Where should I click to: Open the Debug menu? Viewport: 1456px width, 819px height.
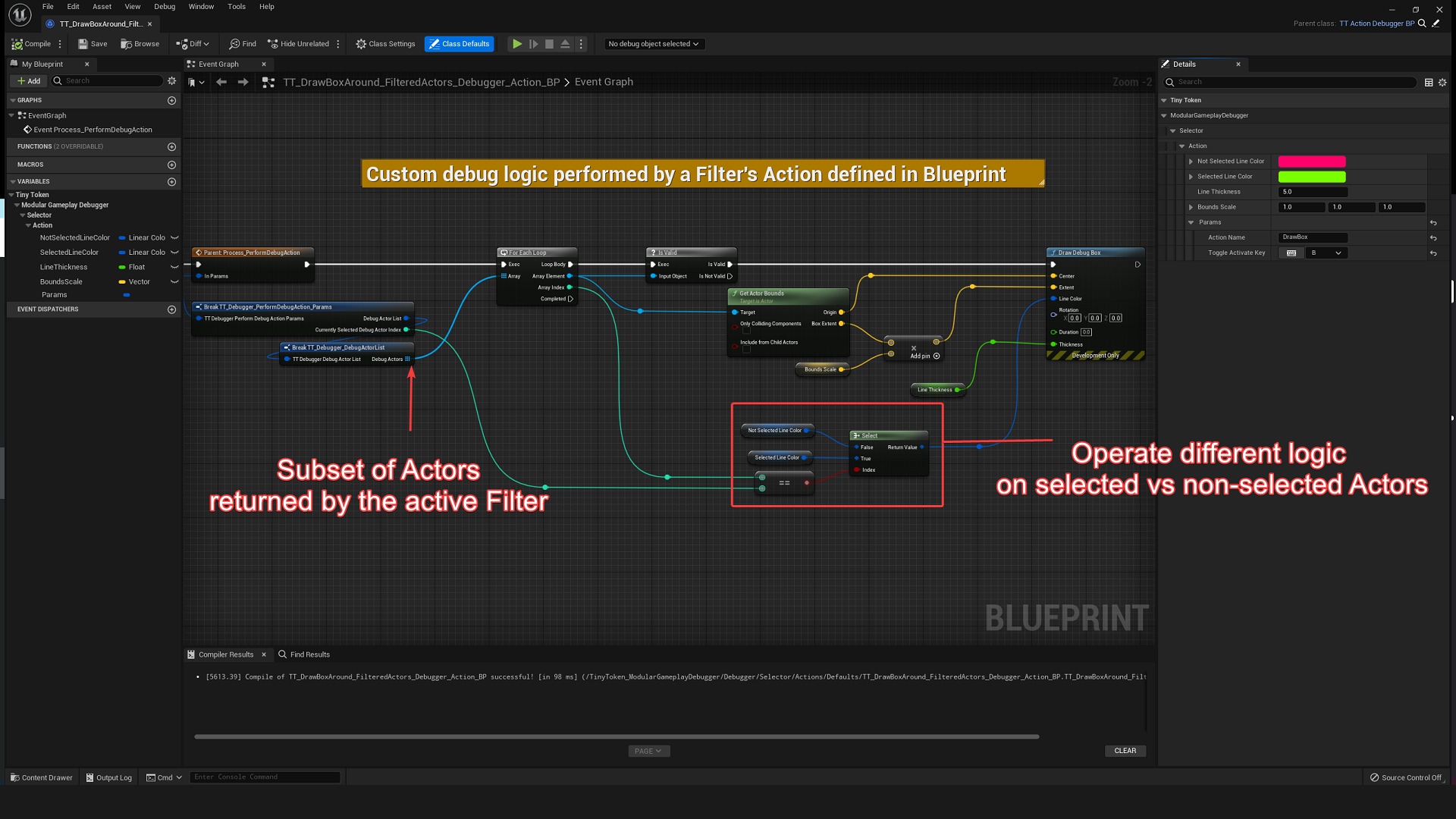tap(164, 6)
